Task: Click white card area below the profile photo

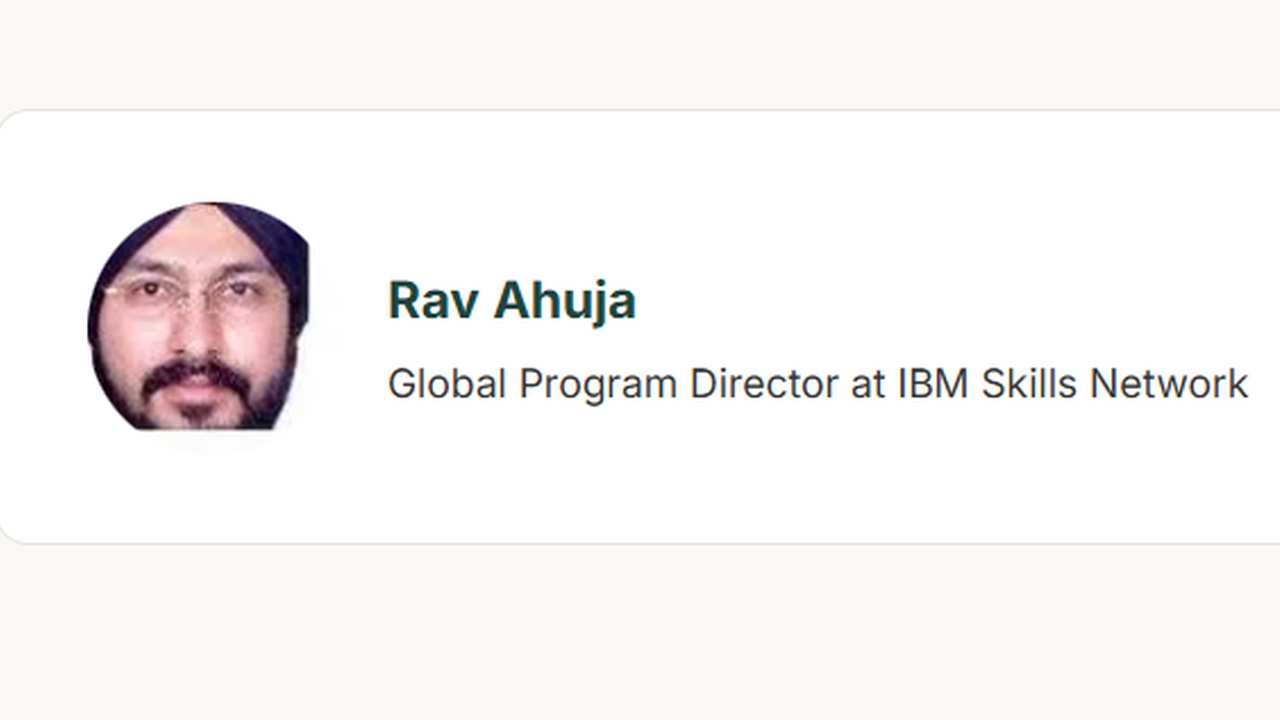Action: (198, 490)
